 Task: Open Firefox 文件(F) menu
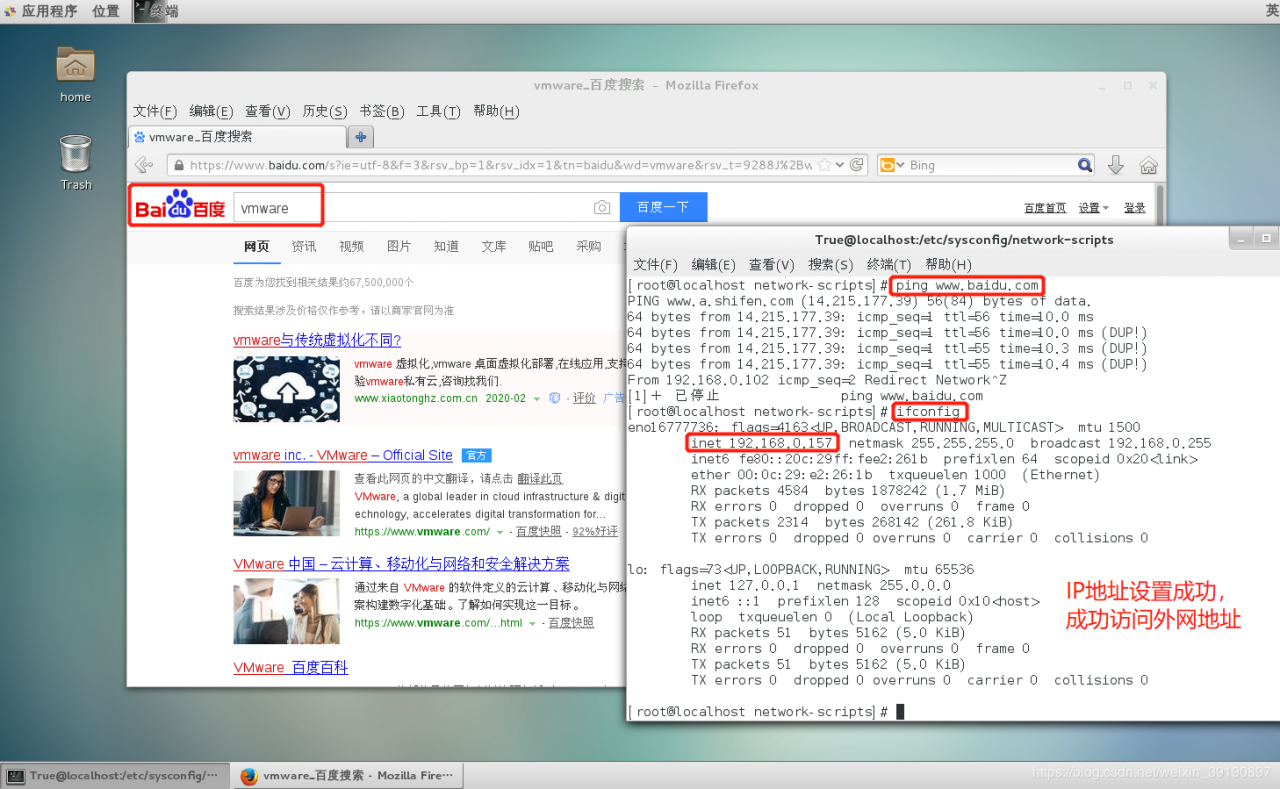pyautogui.click(x=155, y=111)
